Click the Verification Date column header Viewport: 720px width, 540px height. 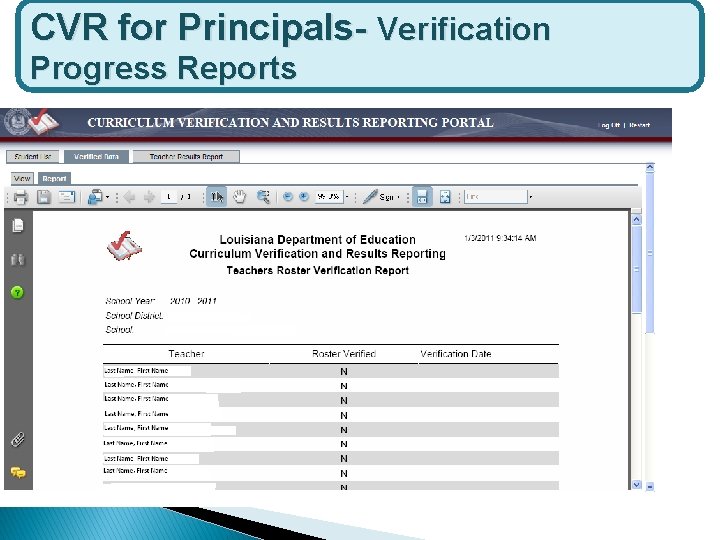(456, 354)
